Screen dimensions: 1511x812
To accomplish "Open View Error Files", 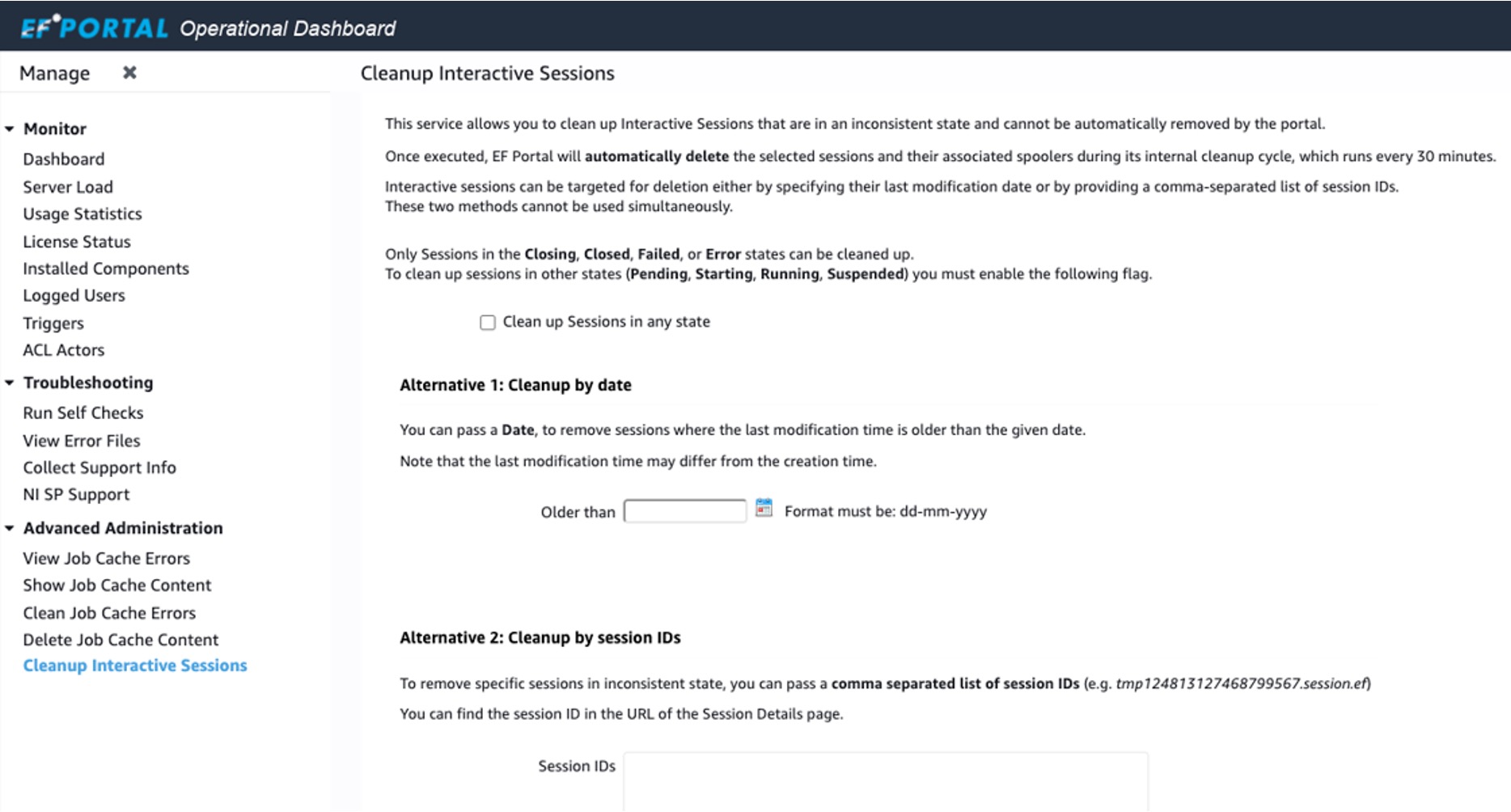I will coord(82,441).
